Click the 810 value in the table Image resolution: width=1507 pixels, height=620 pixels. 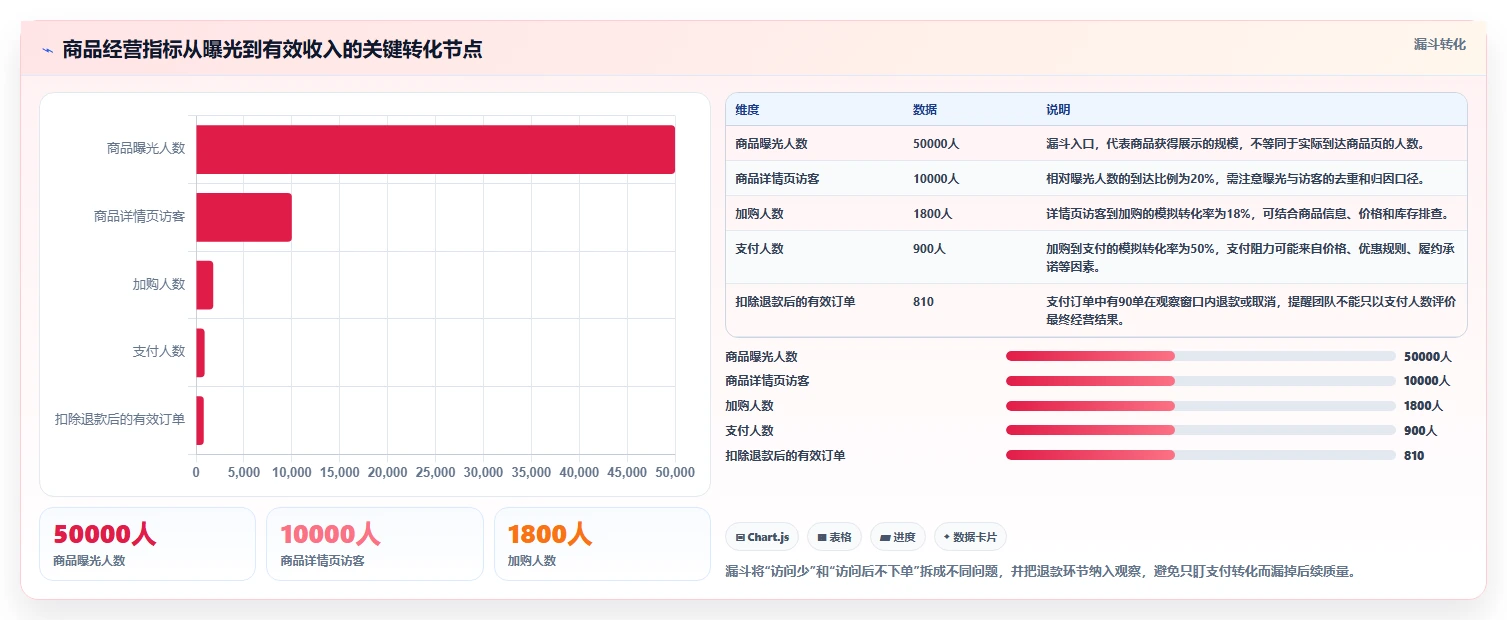point(923,302)
